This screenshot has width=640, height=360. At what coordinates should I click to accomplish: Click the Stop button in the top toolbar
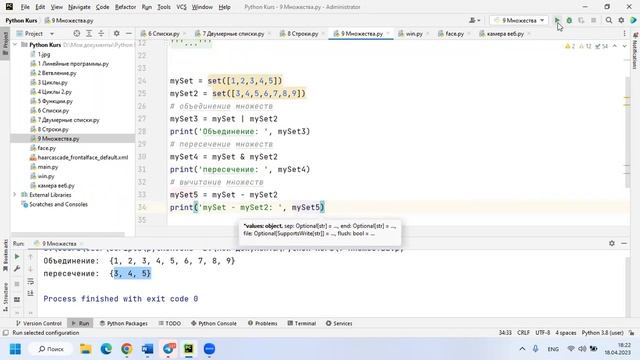click(x=593, y=20)
